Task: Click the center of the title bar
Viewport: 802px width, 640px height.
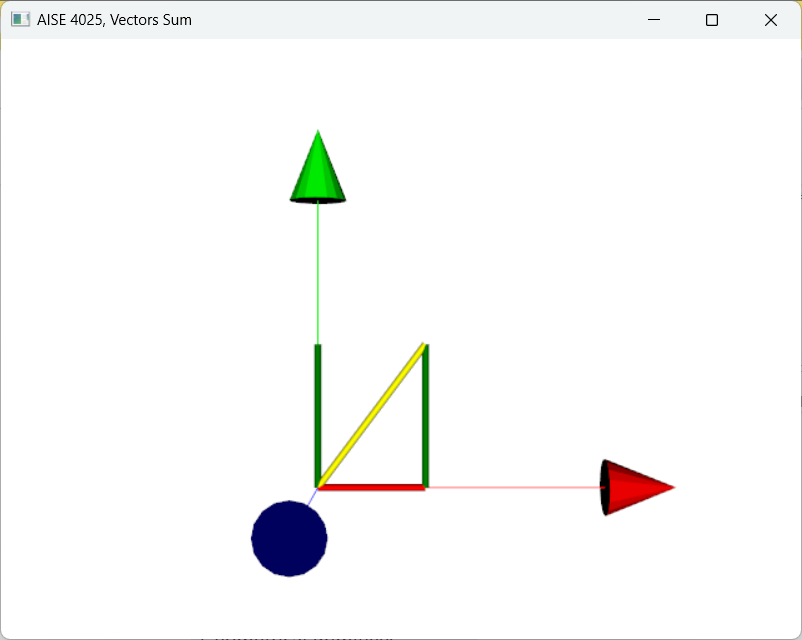Action: 400,19
